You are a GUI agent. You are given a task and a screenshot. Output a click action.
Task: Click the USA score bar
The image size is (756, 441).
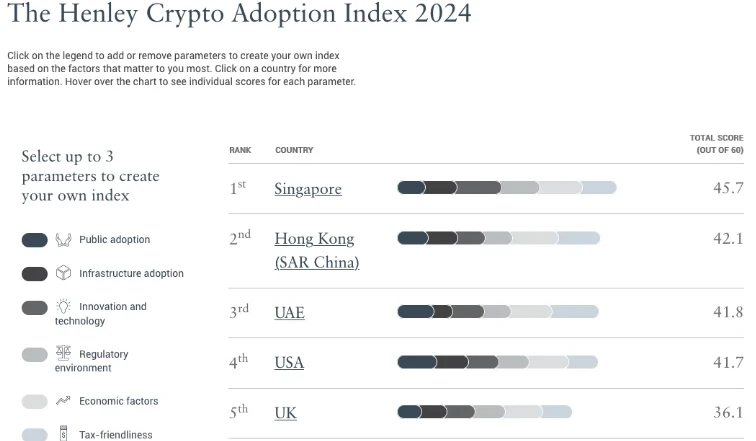497,362
